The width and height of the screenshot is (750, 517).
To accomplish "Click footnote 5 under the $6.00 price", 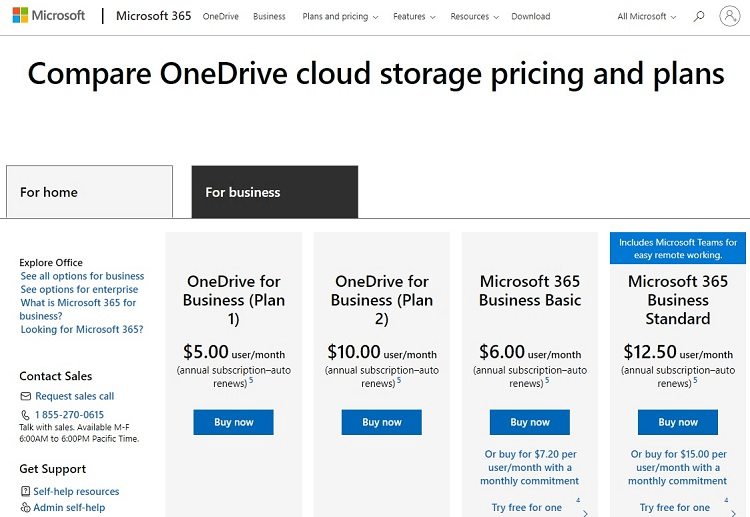I will (547, 380).
